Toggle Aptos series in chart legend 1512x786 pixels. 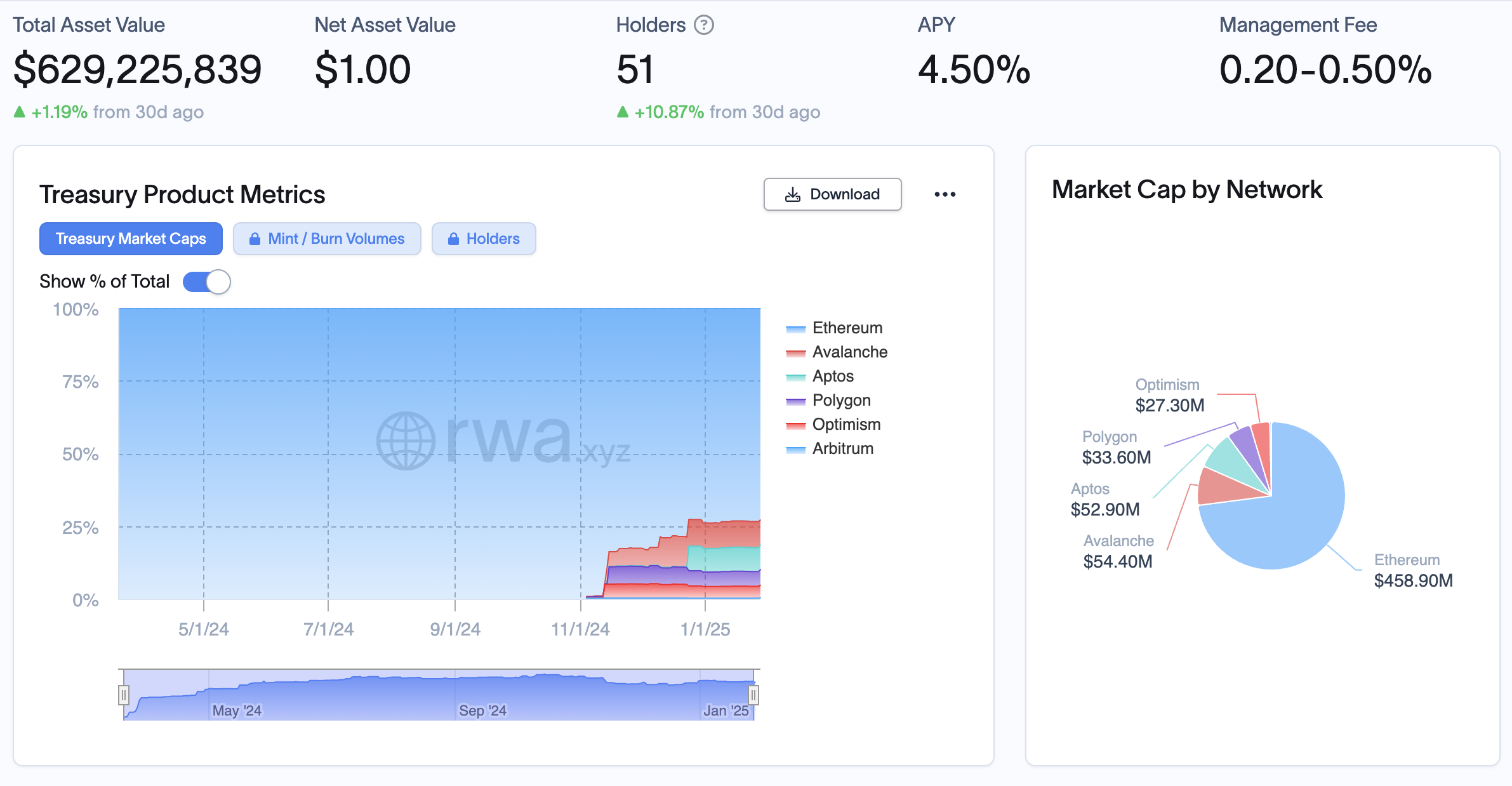click(x=833, y=376)
